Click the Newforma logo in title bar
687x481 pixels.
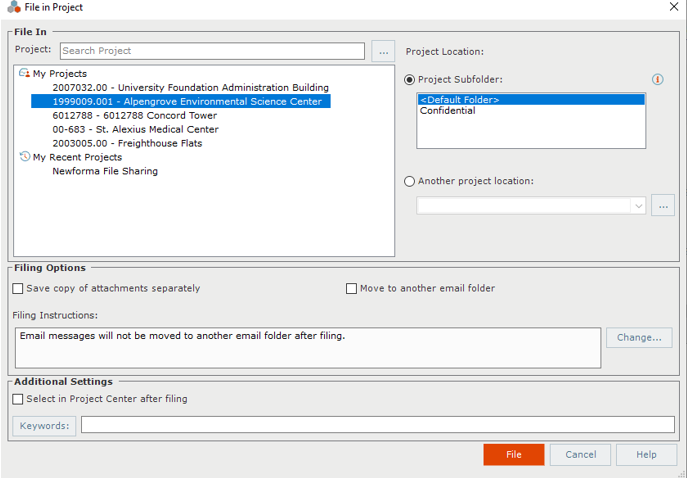pos(14,7)
